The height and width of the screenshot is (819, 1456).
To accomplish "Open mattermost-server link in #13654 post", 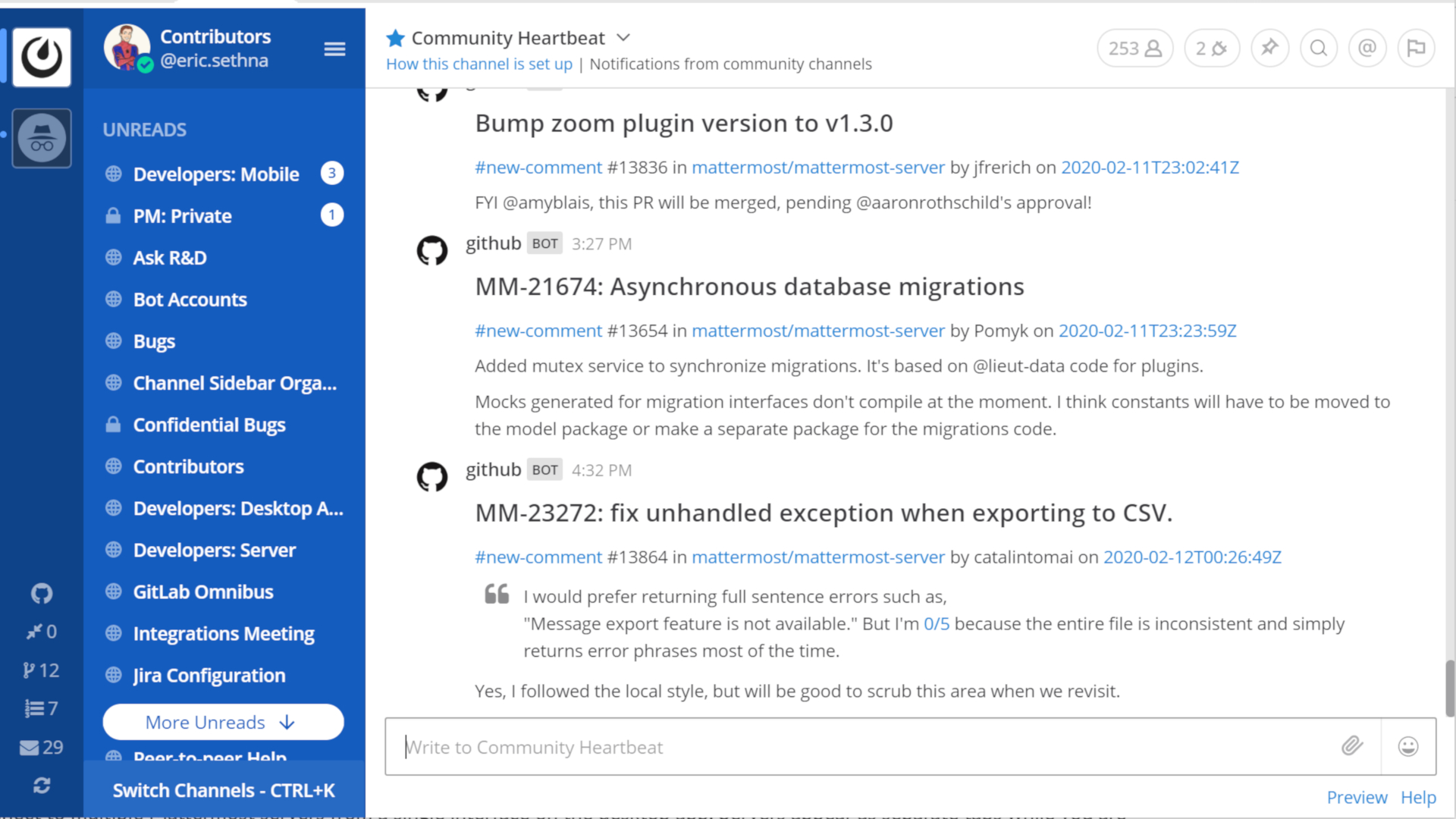I will (818, 331).
